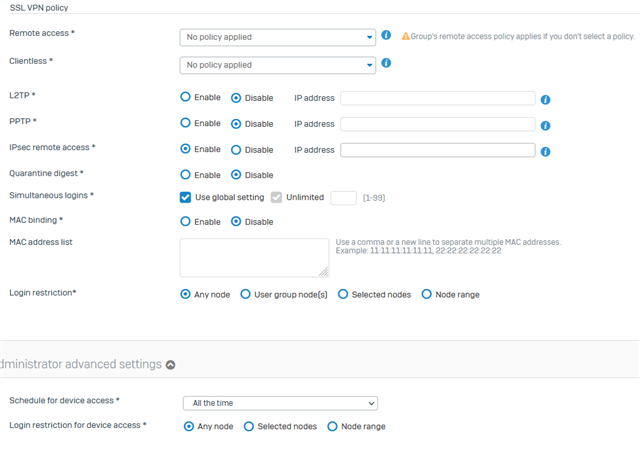Click info icon next to Remote access dropdown

(386, 36)
